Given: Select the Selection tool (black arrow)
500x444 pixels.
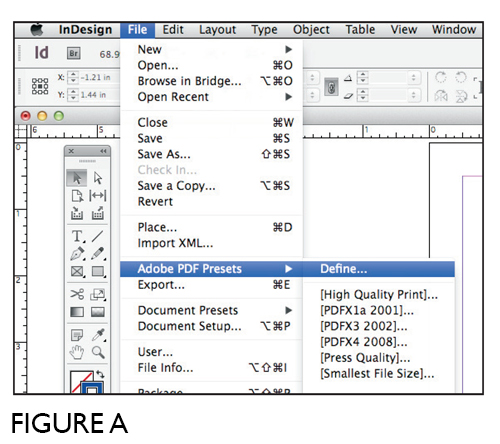Looking at the screenshot, I should point(77,178).
